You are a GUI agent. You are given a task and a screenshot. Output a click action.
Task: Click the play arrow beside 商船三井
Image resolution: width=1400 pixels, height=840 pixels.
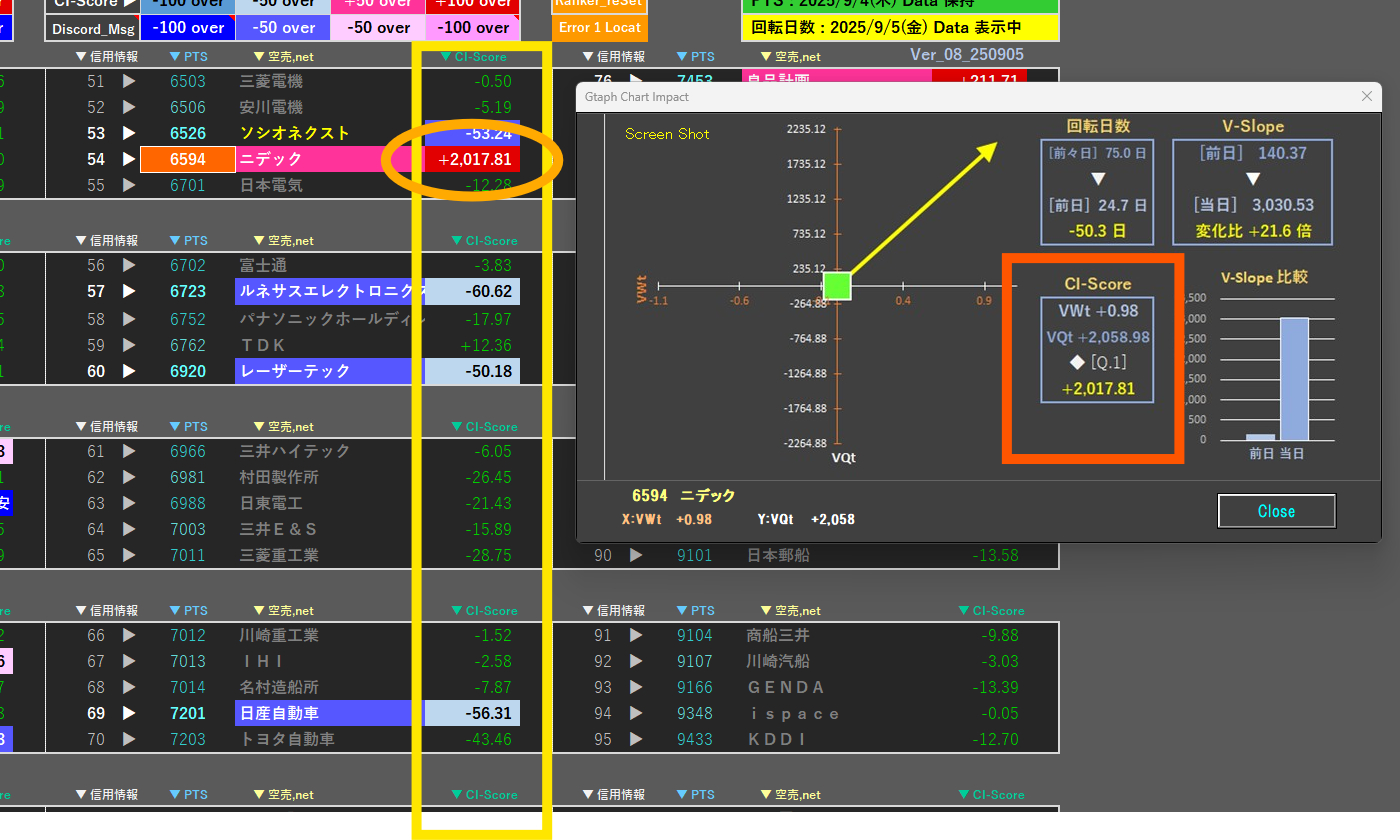pos(636,635)
